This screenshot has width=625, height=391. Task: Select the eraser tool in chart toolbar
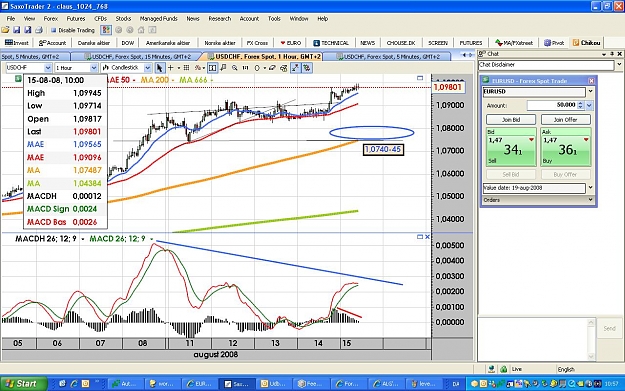coord(272,68)
